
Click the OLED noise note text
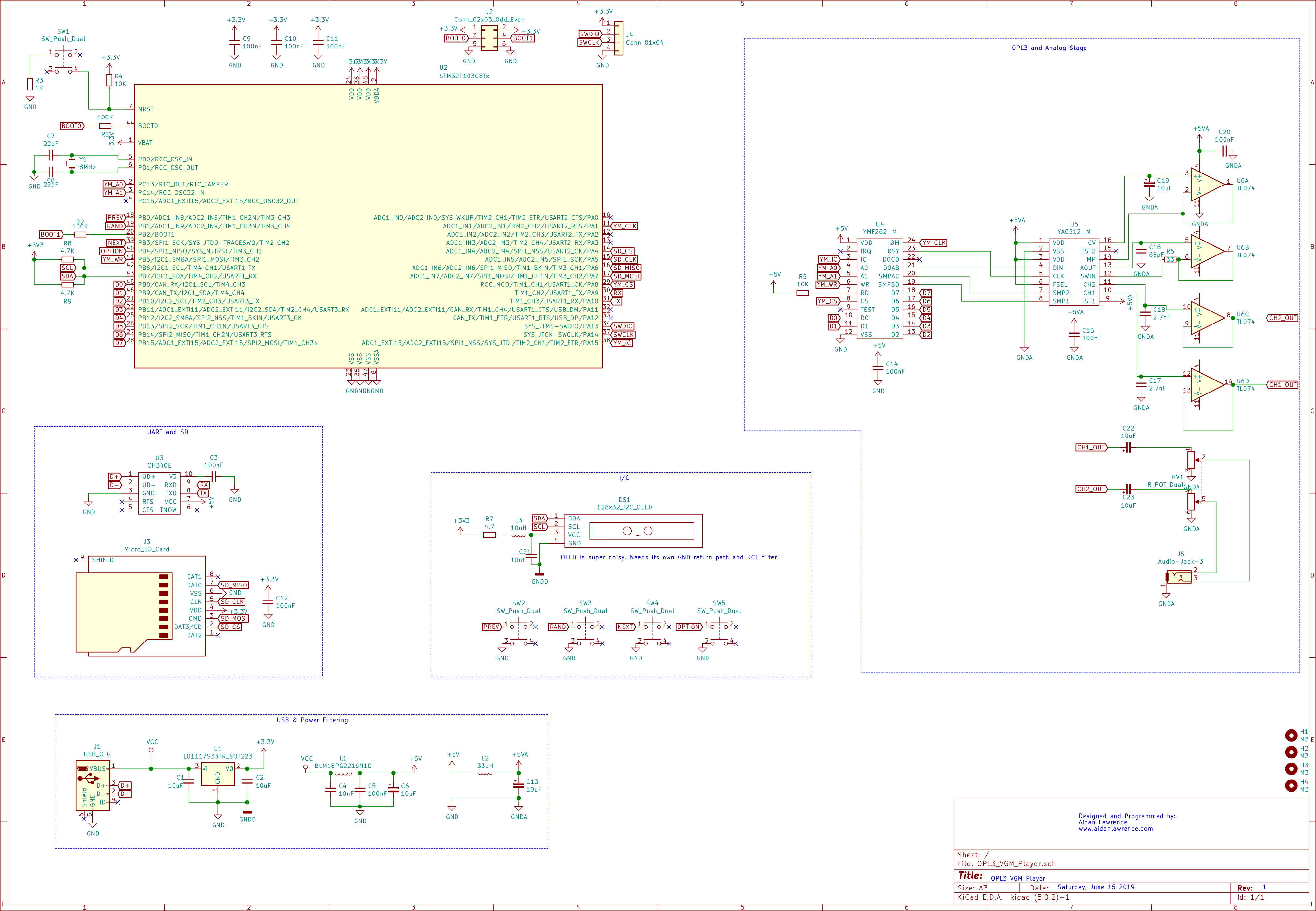[669, 557]
